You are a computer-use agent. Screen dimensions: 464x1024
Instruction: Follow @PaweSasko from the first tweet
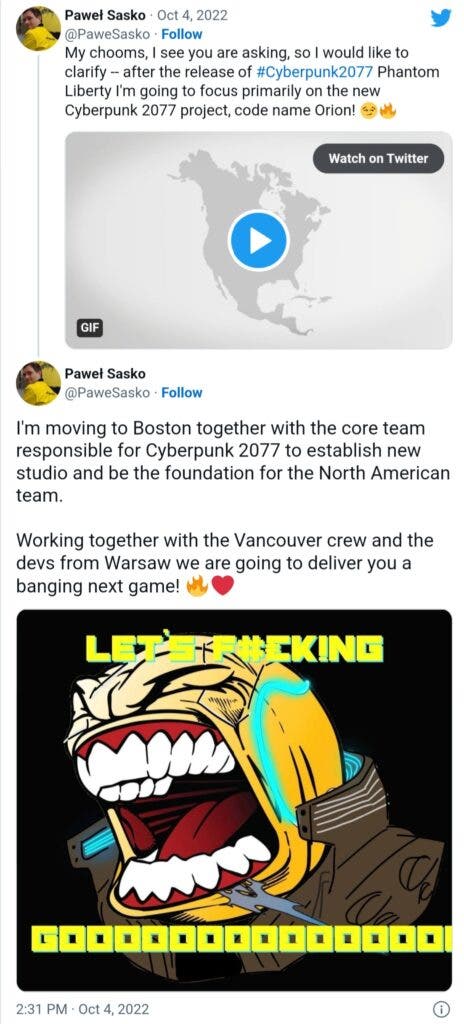(x=182, y=34)
